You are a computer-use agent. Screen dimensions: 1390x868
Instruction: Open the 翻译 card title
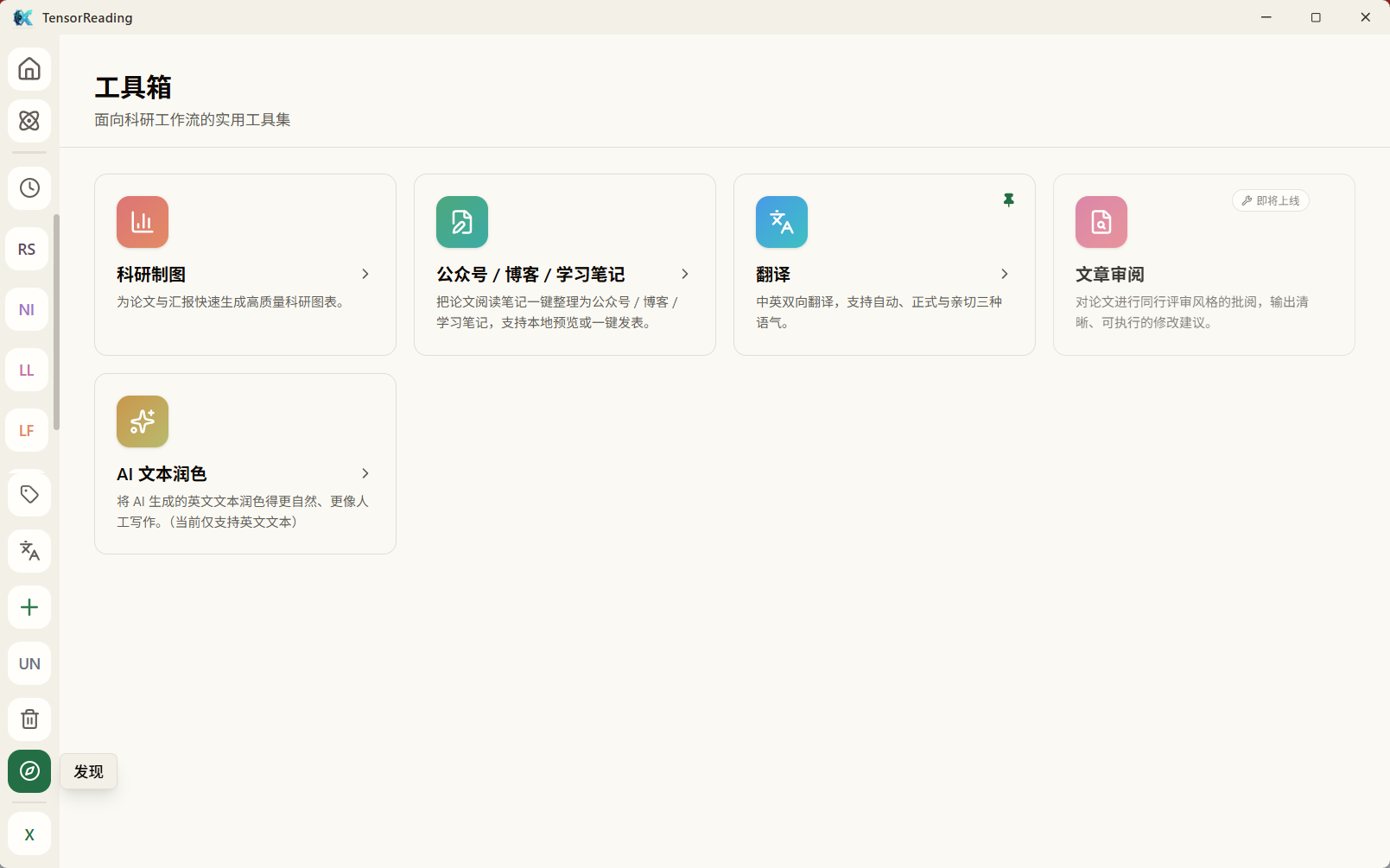773,275
